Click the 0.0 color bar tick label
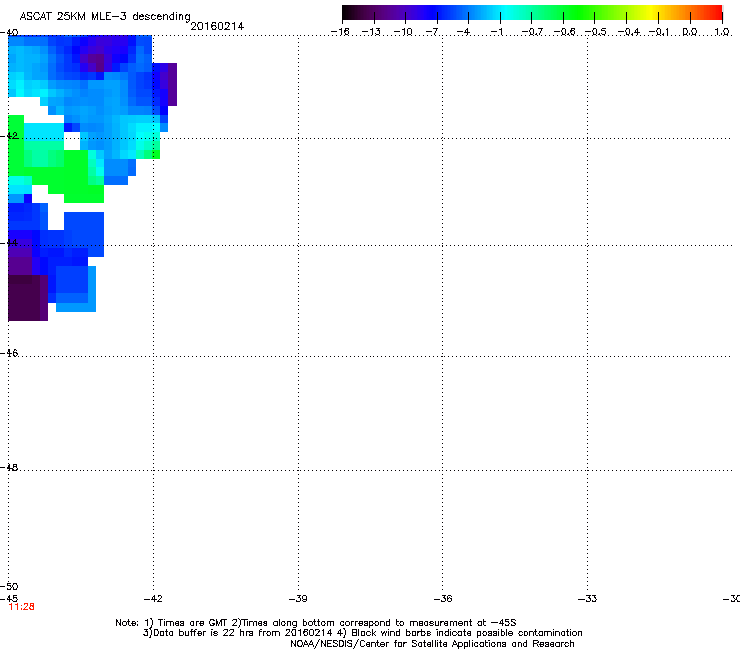740x650 pixels. click(690, 32)
